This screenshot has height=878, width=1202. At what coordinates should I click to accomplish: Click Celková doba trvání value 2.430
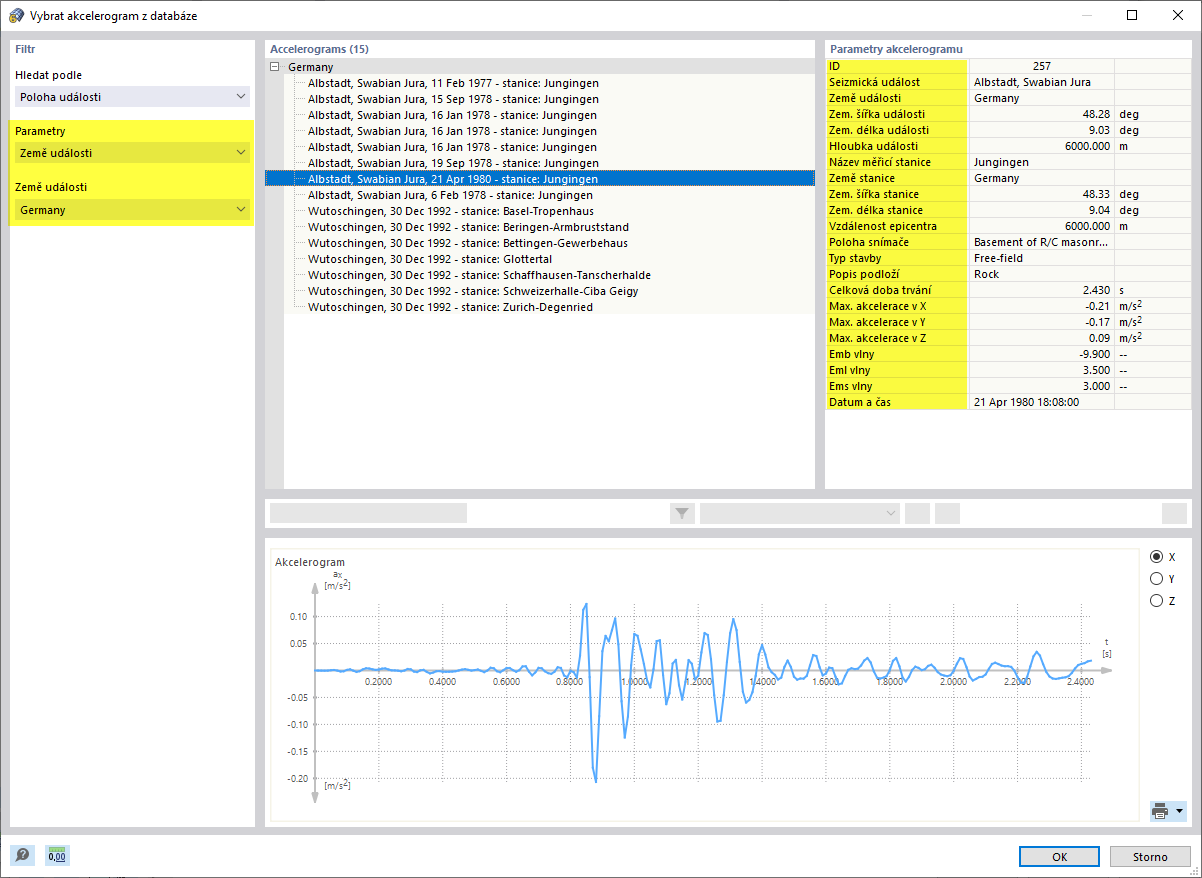(1042, 290)
